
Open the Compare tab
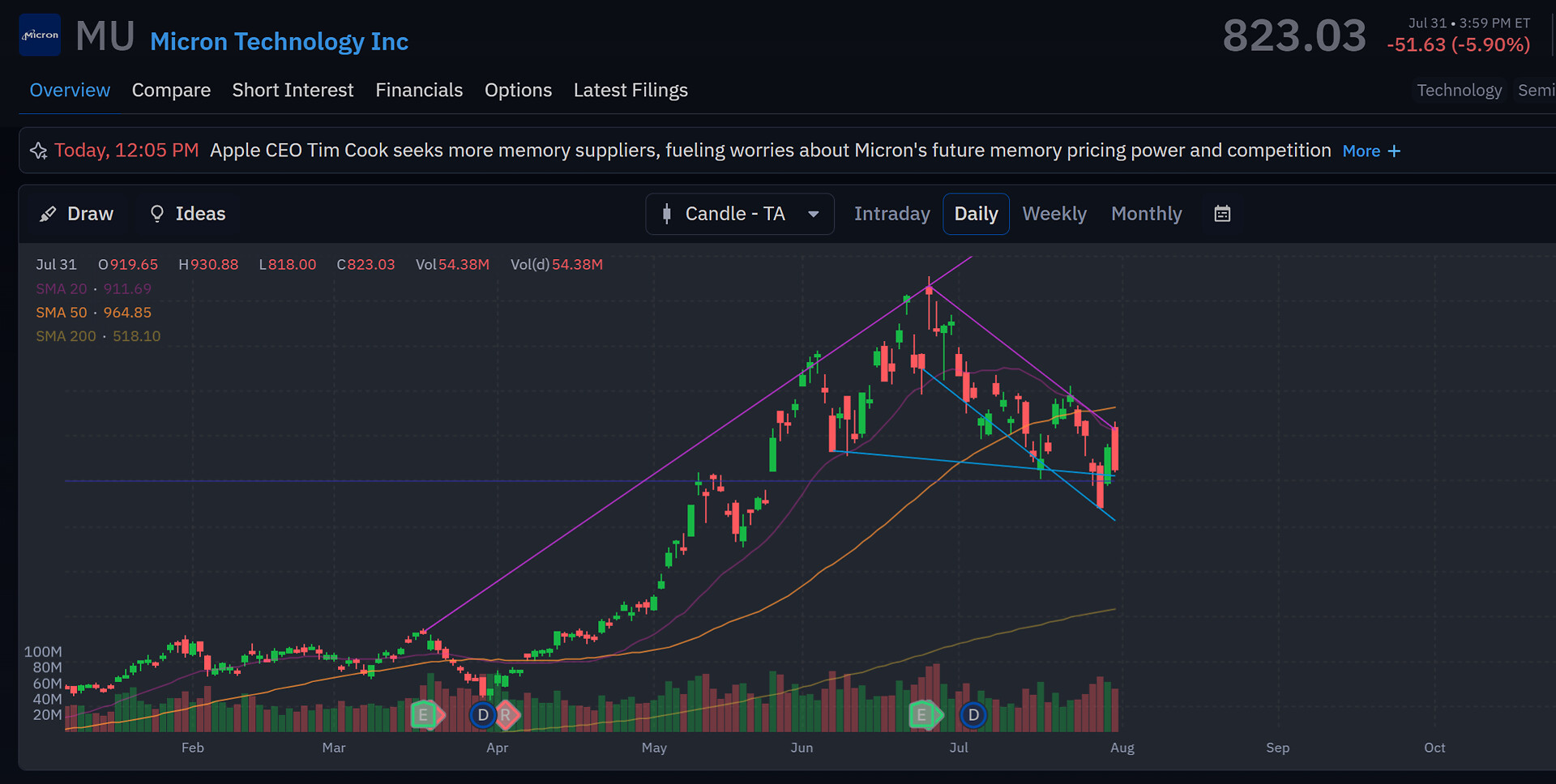pyautogui.click(x=171, y=90)
